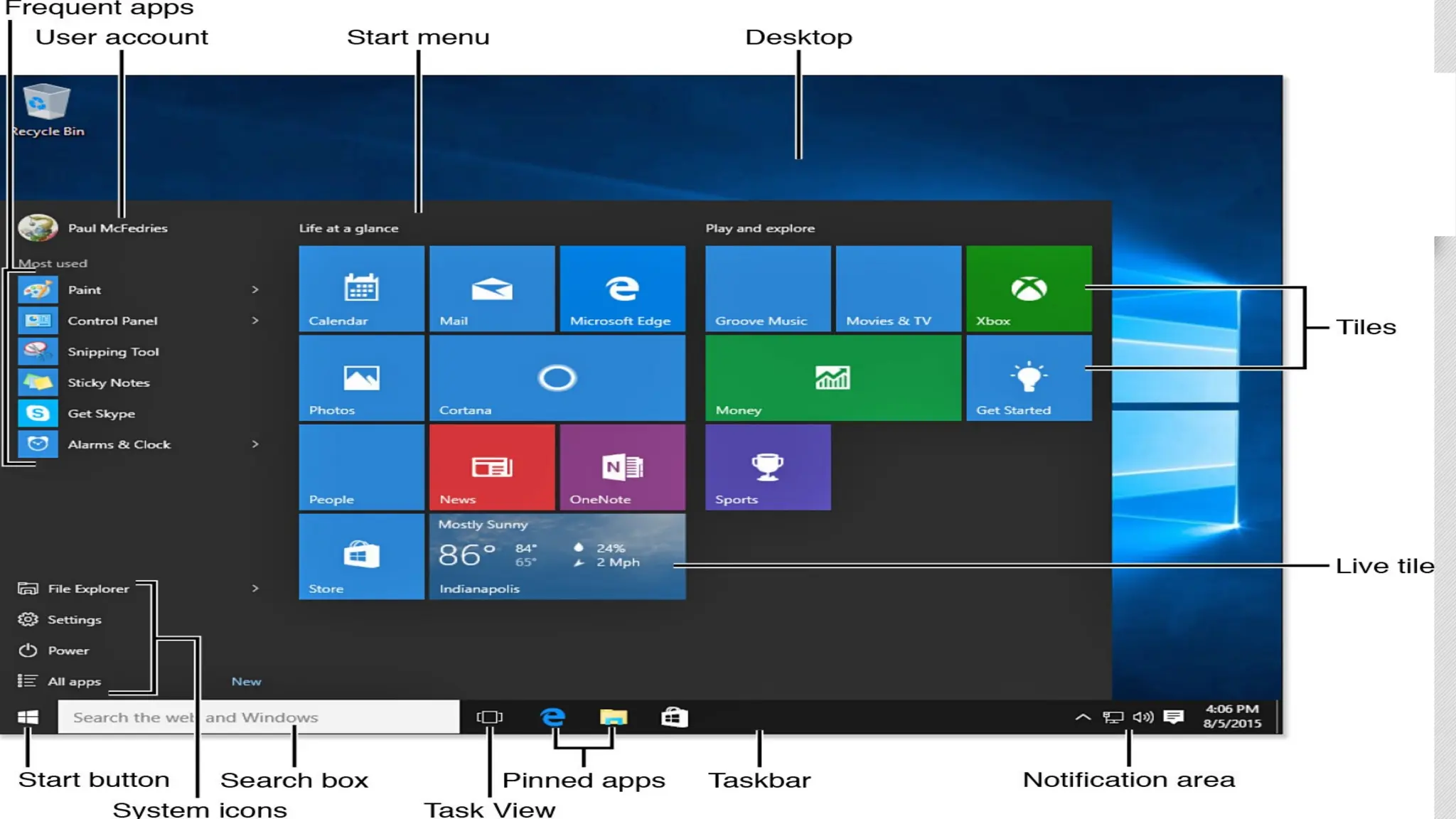The height and width of the screenshot is (819, 1456).
Task: Expand the Alarms & Clock jump list arrow
Action: coord(255,444)
